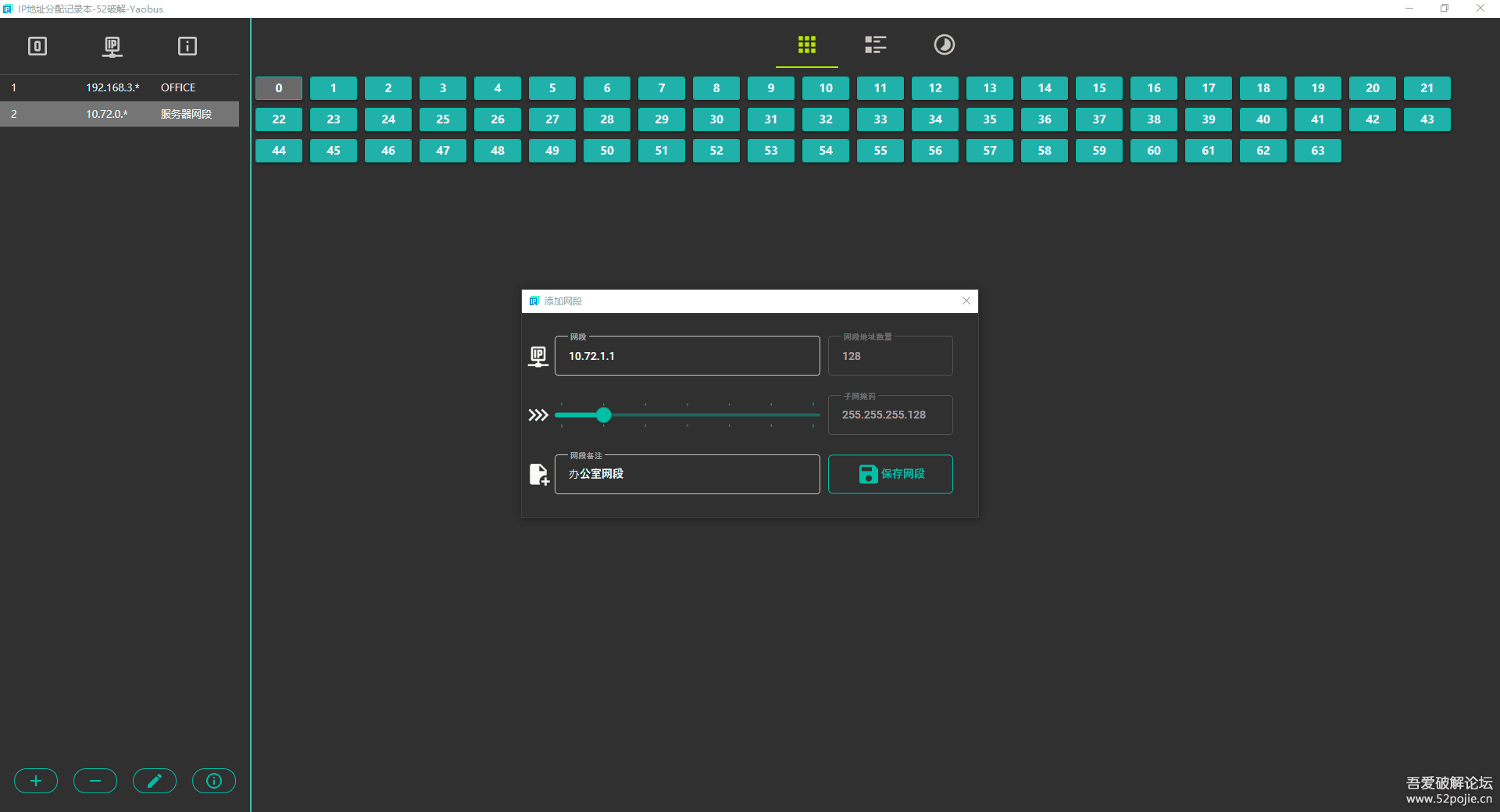Viewport: 1500px width, 812px height.
Task: Select IP address tile 63
Action: (x=1318, y=151)
